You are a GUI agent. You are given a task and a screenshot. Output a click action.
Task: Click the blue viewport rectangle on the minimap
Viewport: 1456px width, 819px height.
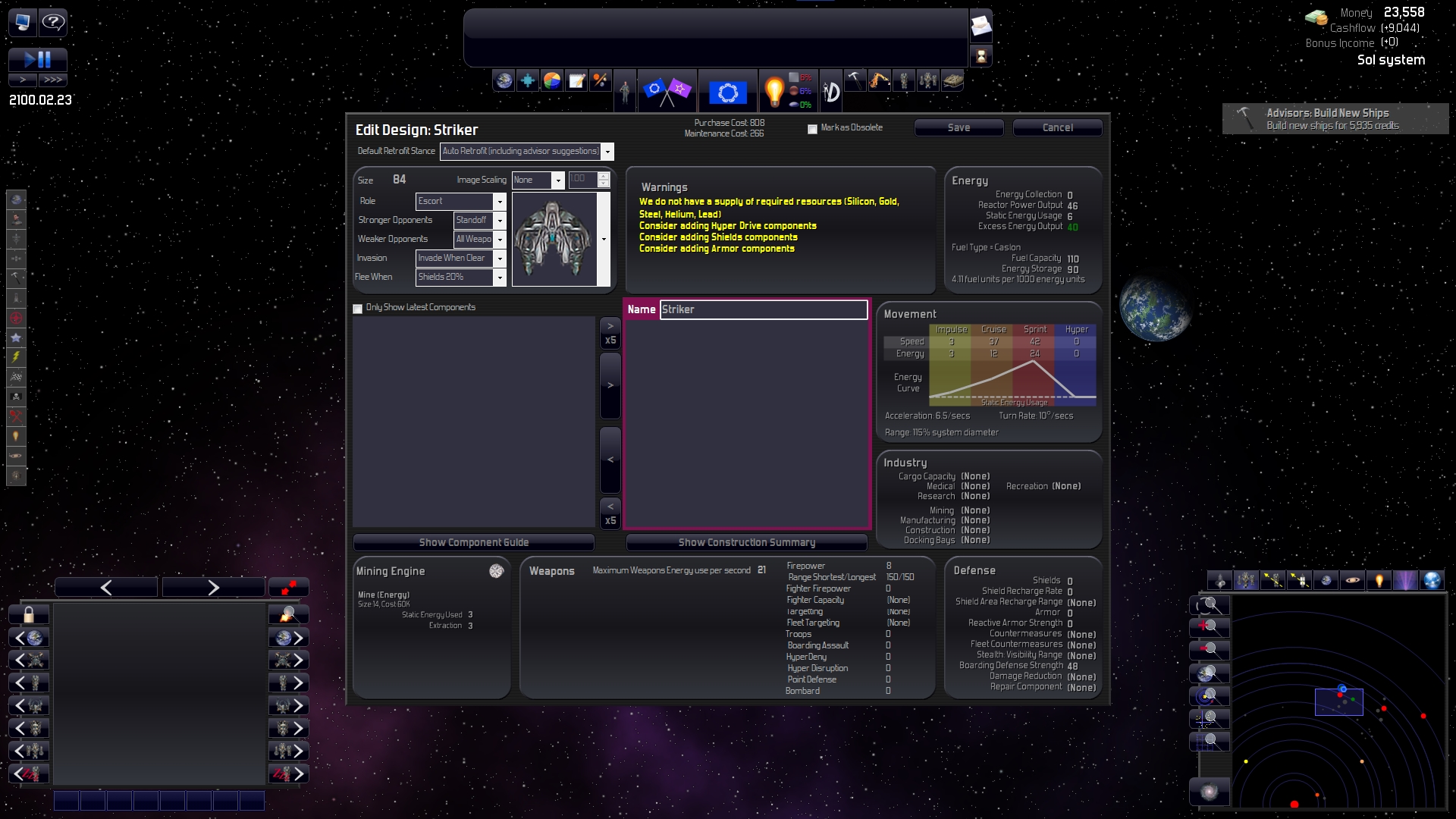coord(1338,702)
